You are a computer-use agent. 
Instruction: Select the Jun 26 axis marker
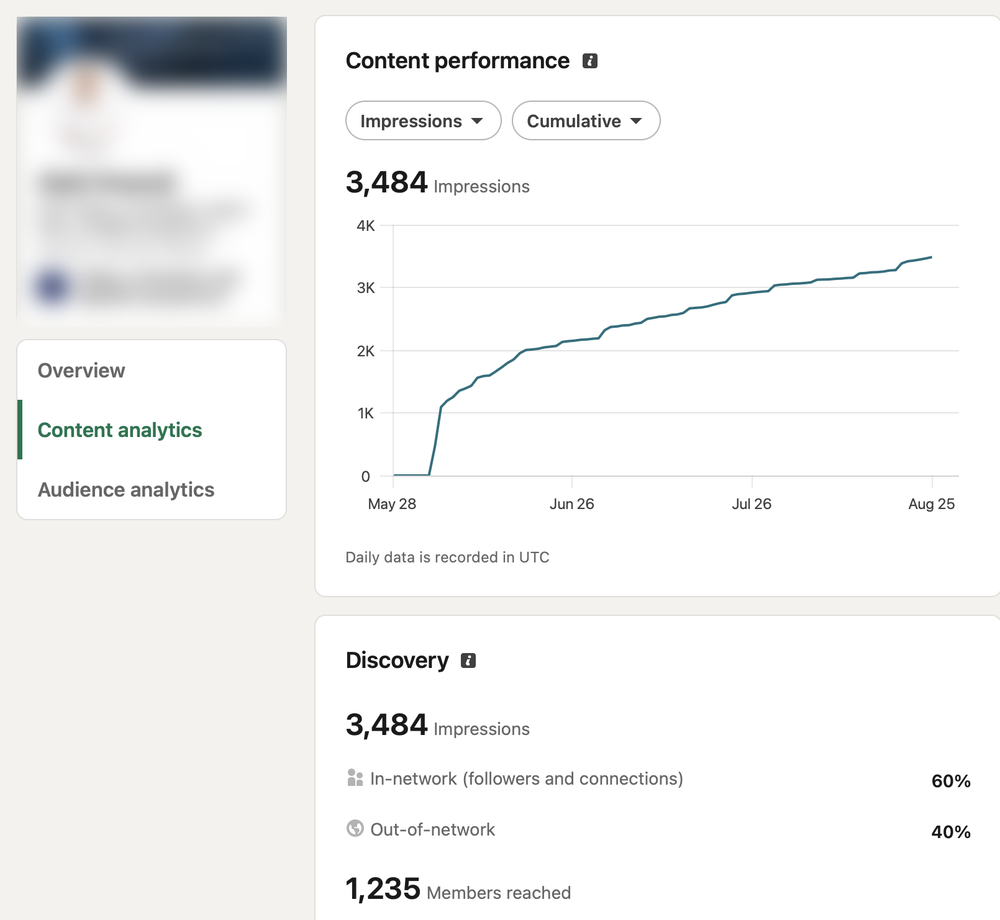click(571, 504)
